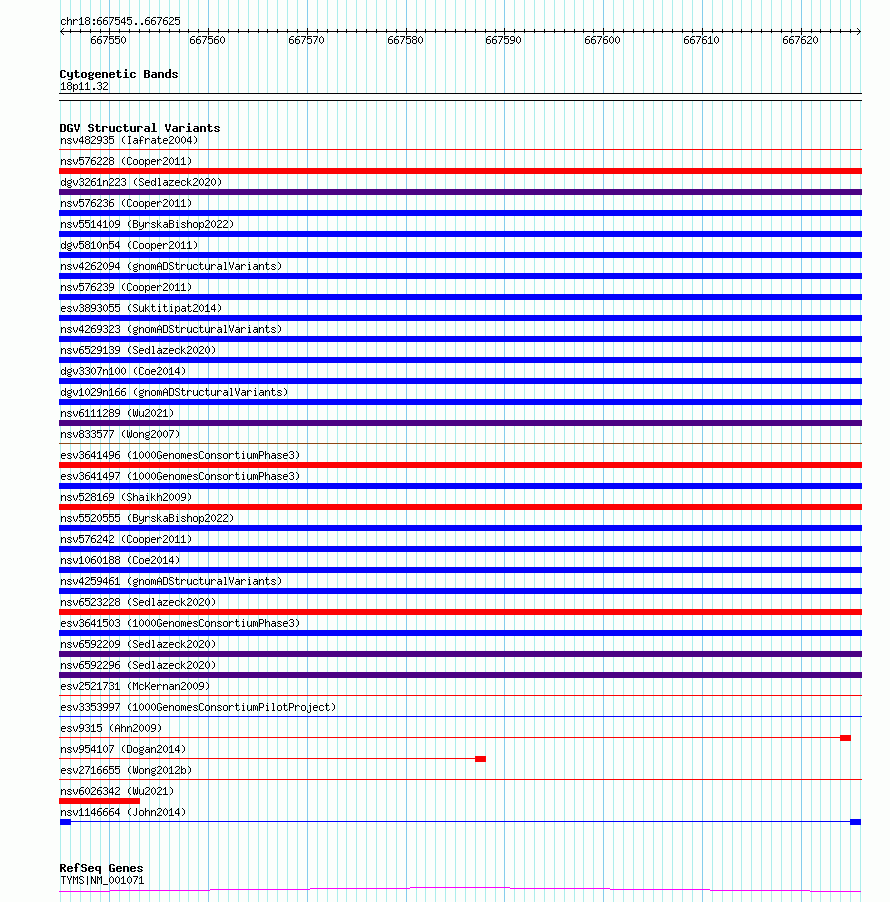Image resolution: width=890 pixels, height=902 pixels.
Task: Click the thin blue line of esv3353997
Action: (460, 717)
